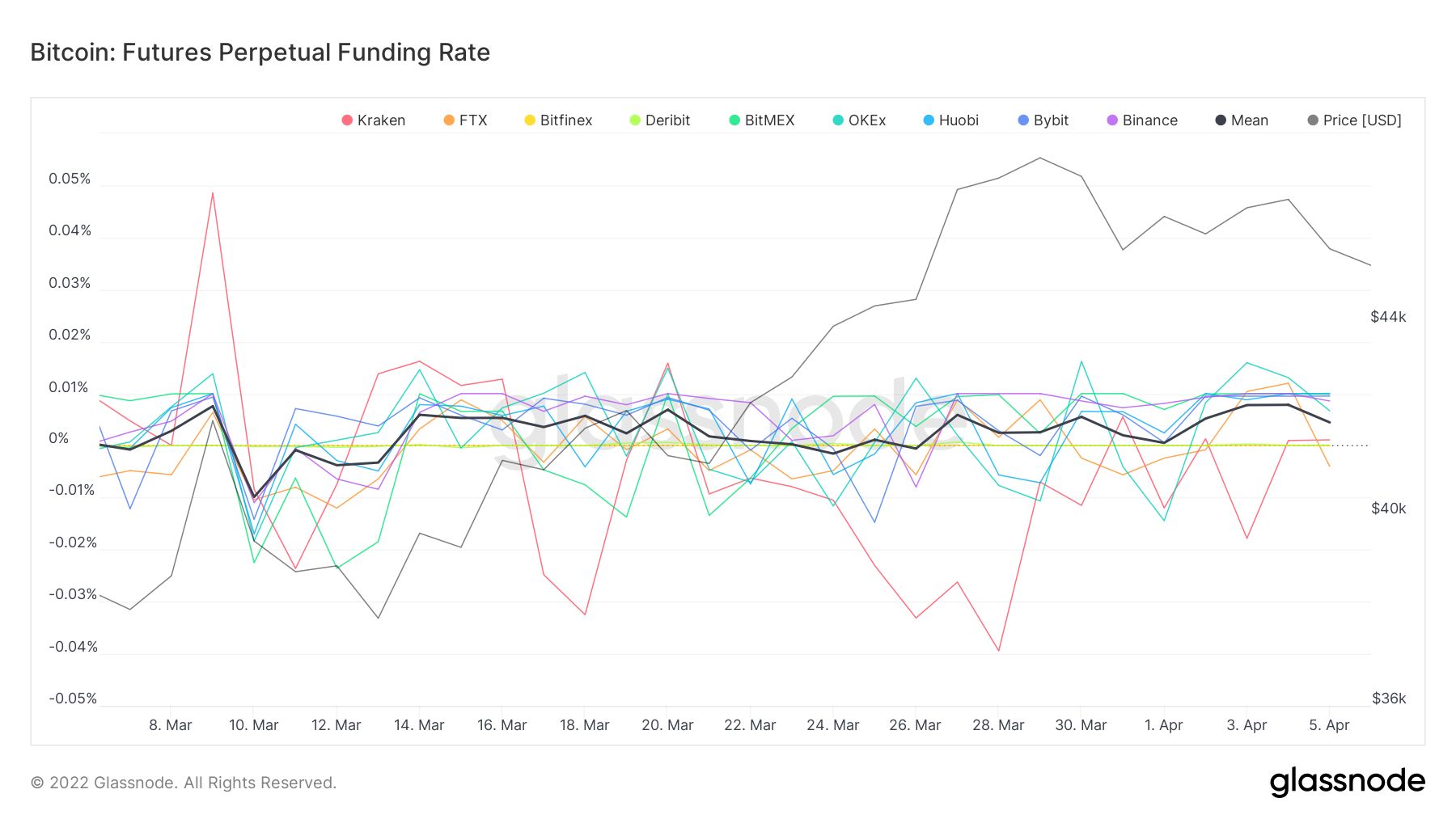Click the 8. Mar x-axis label
Viewport: 1456px width, 819px height.
pyautogui.click(x=171, y=725)
